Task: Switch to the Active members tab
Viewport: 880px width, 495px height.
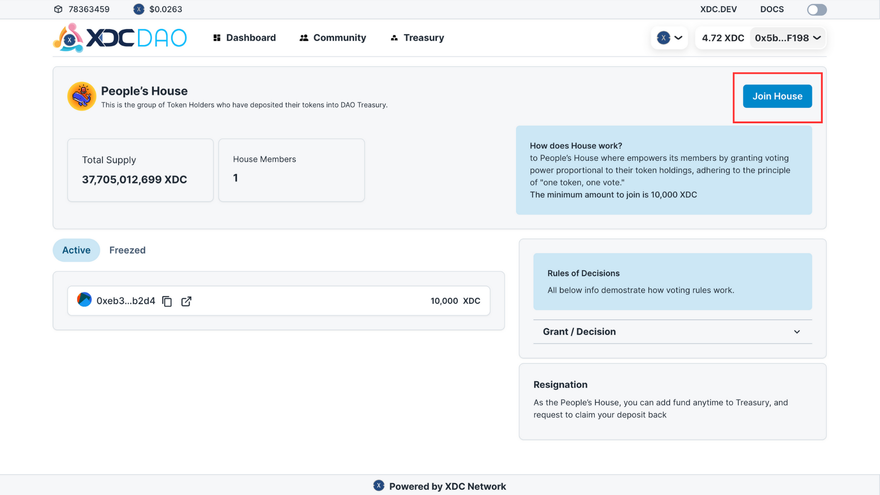Action: 76,250
